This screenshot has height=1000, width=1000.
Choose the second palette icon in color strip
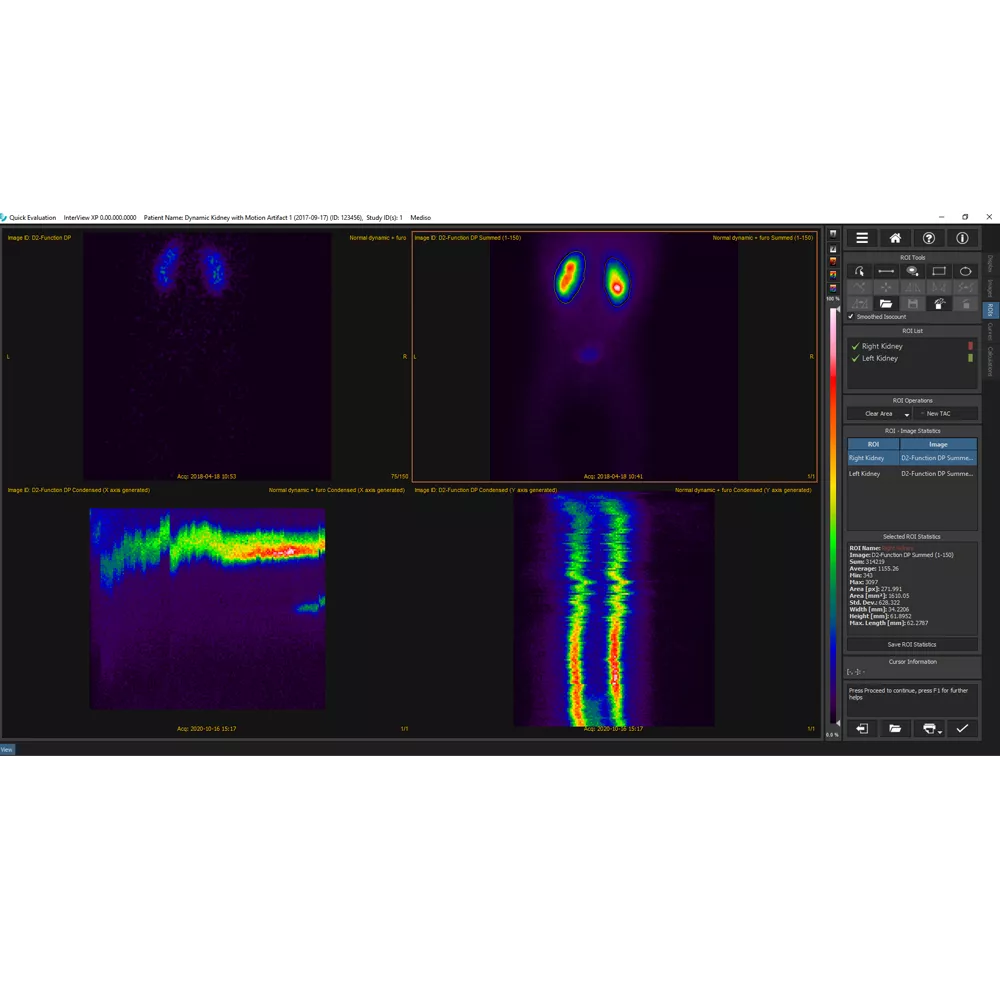(833, 249)
